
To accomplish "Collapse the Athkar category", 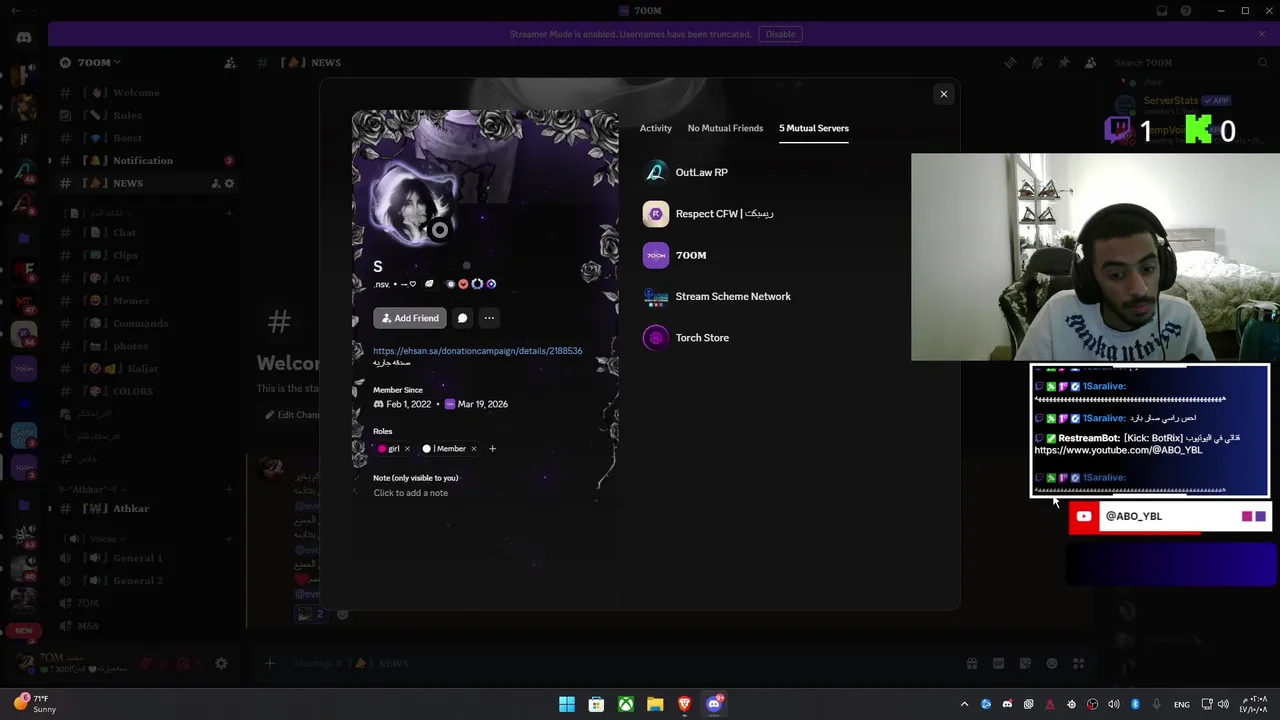I will pyautogui.click(x=91, y=489).
